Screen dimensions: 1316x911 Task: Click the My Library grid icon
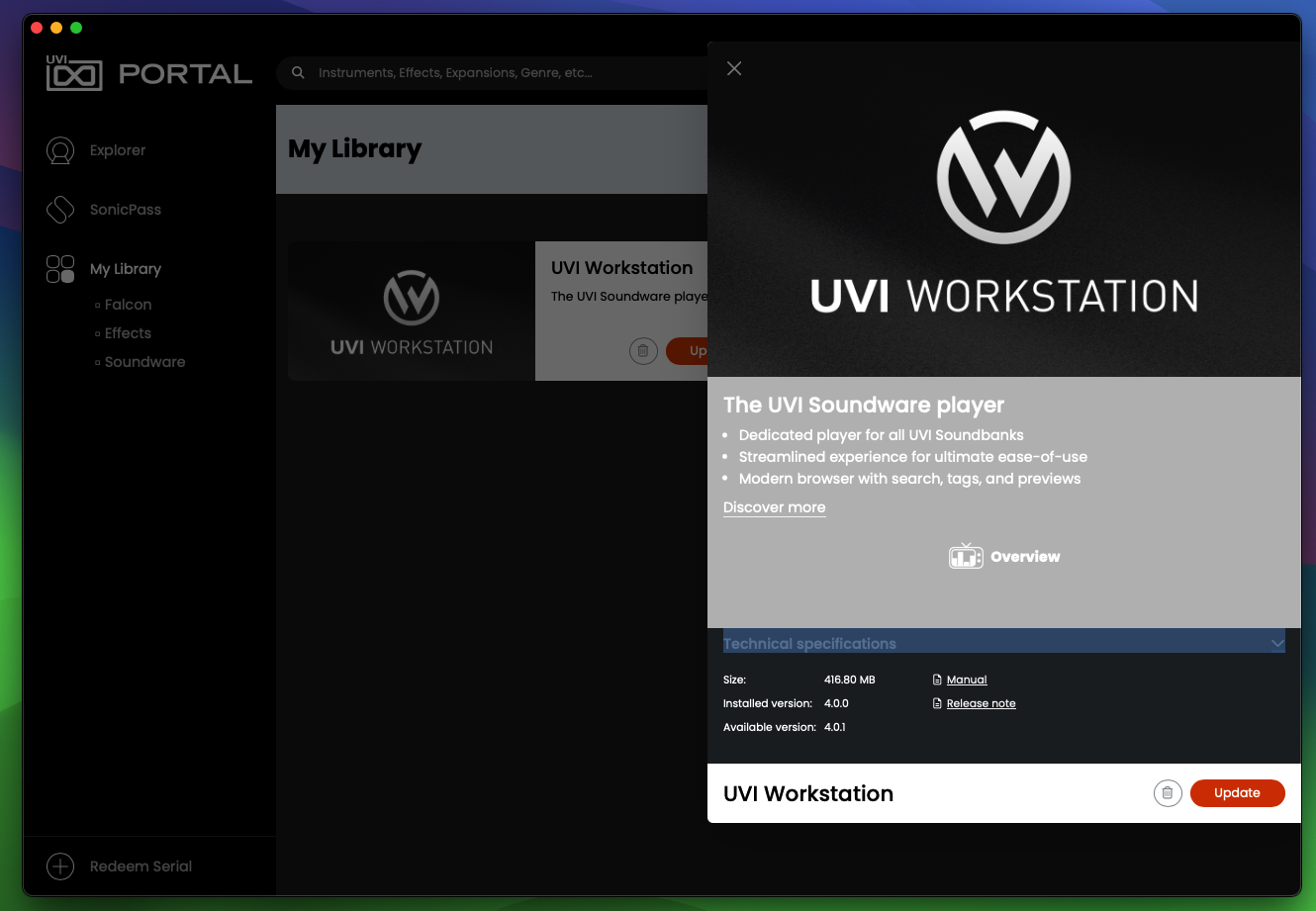pos(60,269)
